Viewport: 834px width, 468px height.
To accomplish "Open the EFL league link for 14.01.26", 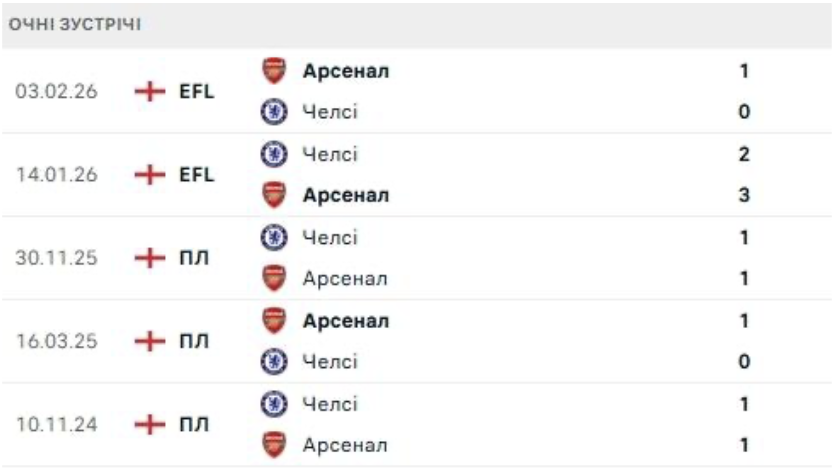I will (196, 175).
